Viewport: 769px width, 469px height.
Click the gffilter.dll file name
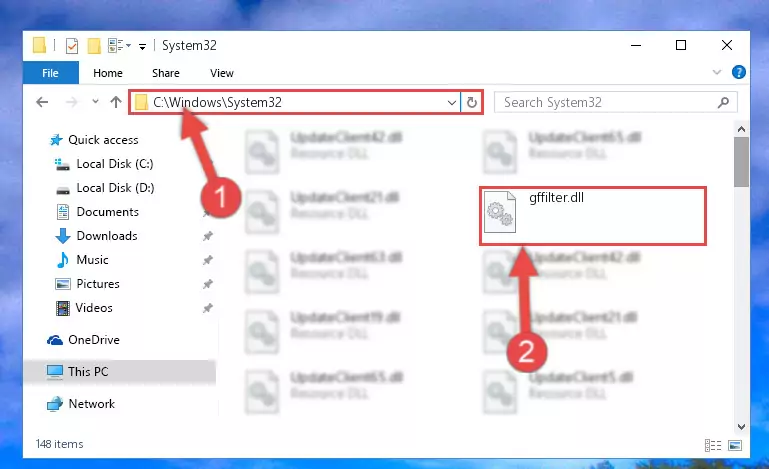556,198
